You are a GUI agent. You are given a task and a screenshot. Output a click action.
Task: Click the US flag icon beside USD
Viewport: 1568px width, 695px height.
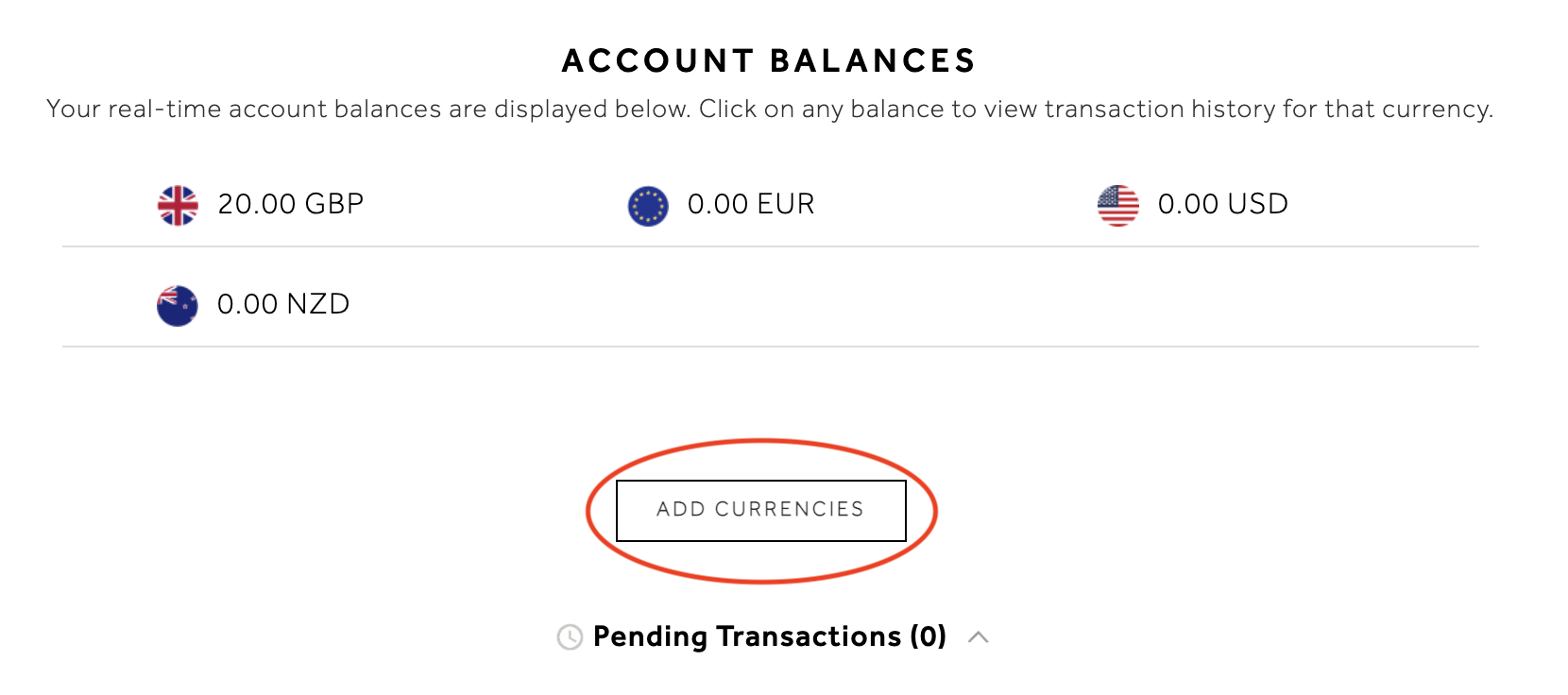pyautogui.click(x=1118, y=205)
